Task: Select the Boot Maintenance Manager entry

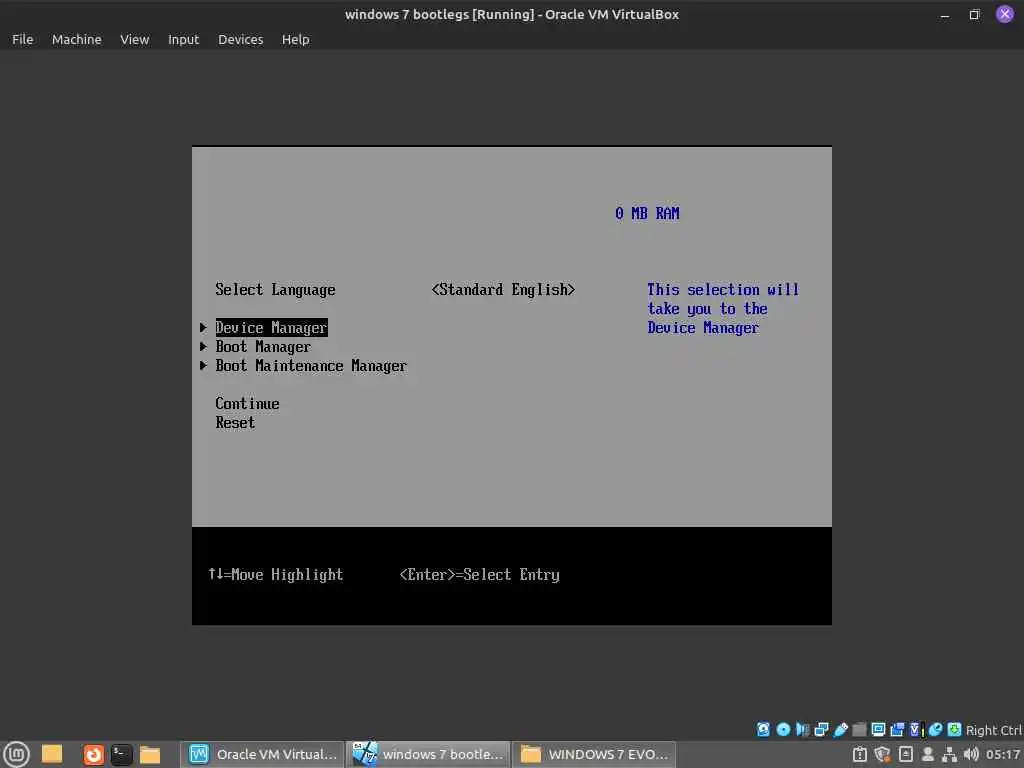Action: click(x=311, y=366)
